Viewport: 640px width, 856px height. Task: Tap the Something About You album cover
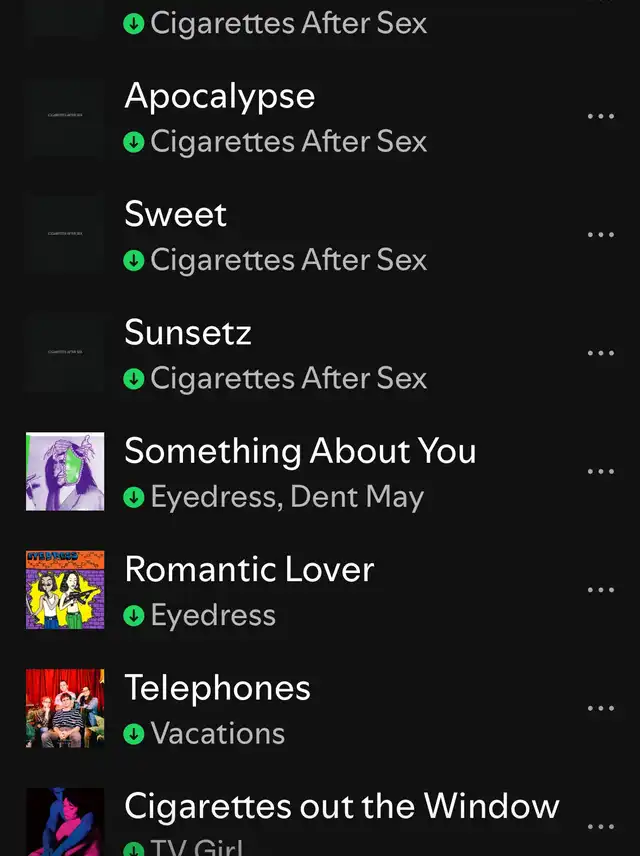[65, 471]
